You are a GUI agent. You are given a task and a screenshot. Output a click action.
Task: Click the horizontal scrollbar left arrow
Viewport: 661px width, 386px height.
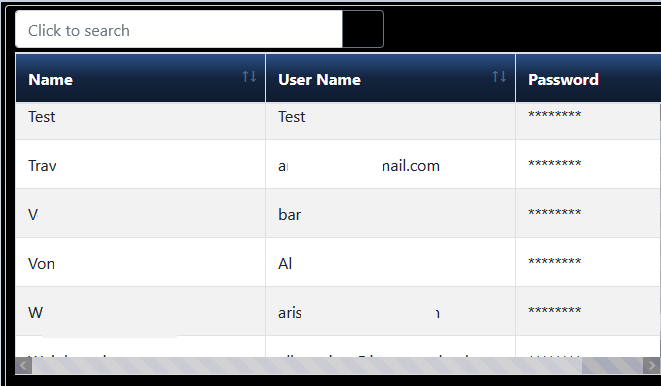(24, 365)
